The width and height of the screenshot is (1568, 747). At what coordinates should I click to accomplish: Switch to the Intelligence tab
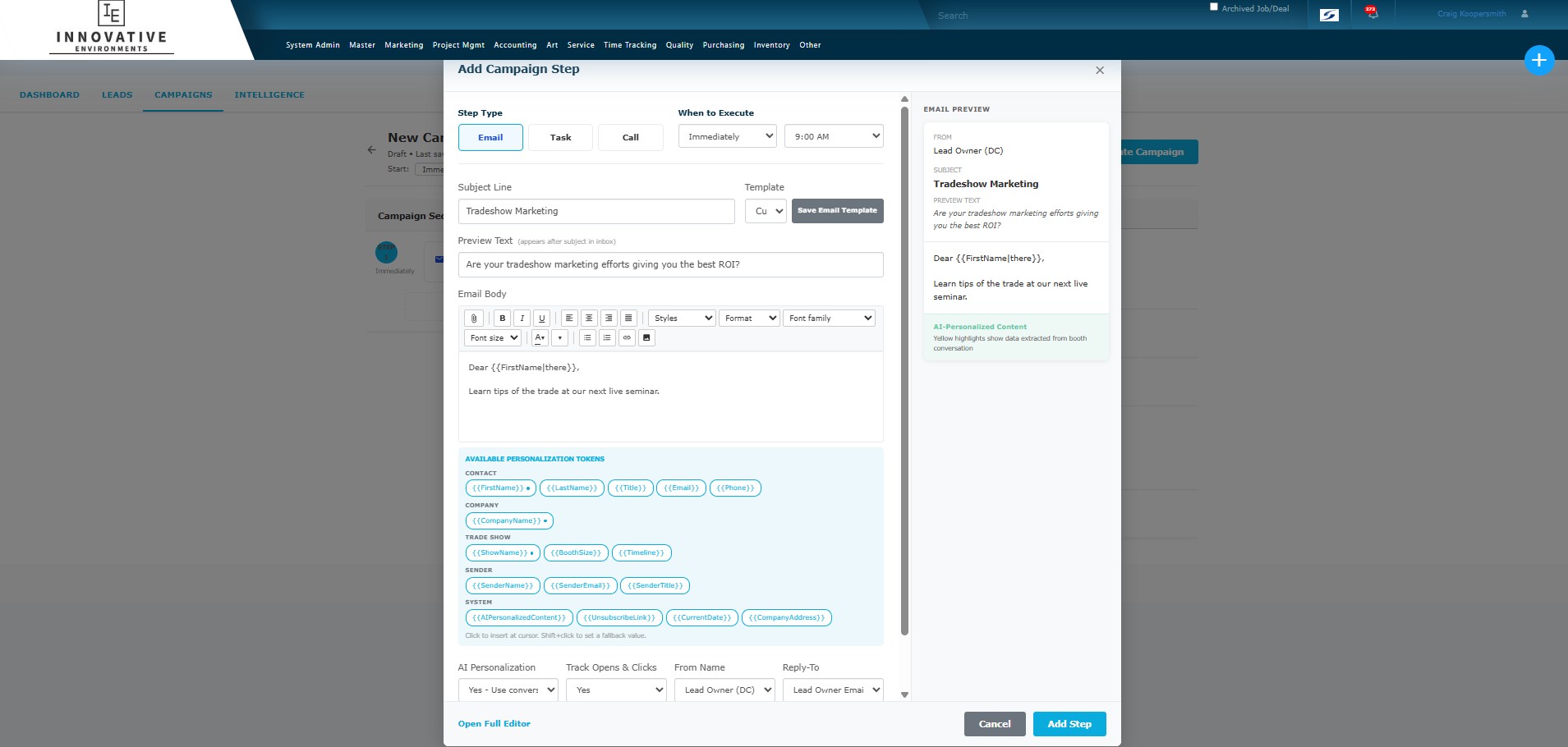269,94
